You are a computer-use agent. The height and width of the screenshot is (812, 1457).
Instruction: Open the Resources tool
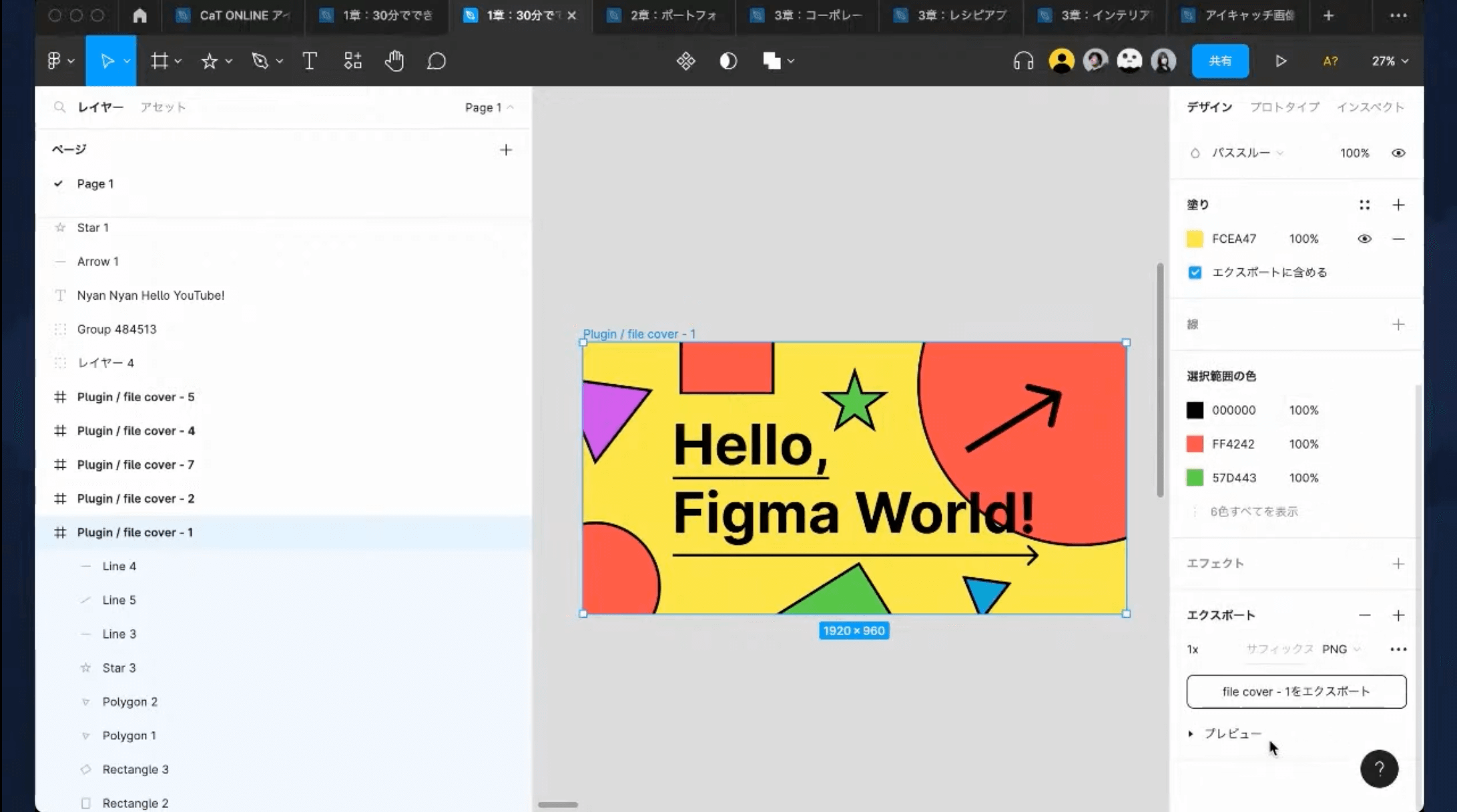tap(352, 61)
